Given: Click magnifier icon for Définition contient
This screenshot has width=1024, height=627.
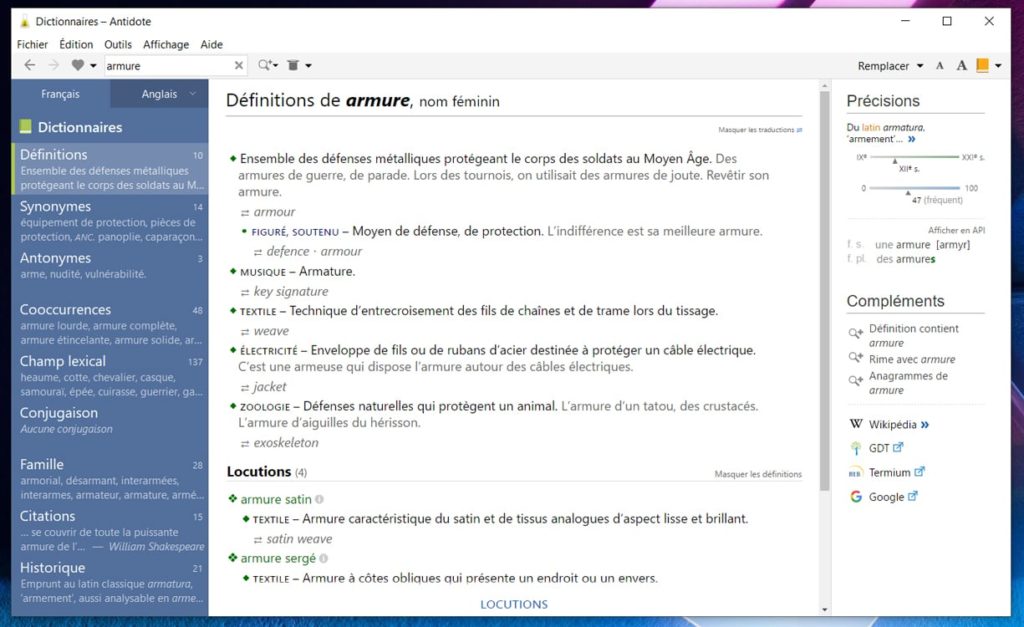Looking at the screenshot, I should tap(855, 333).
